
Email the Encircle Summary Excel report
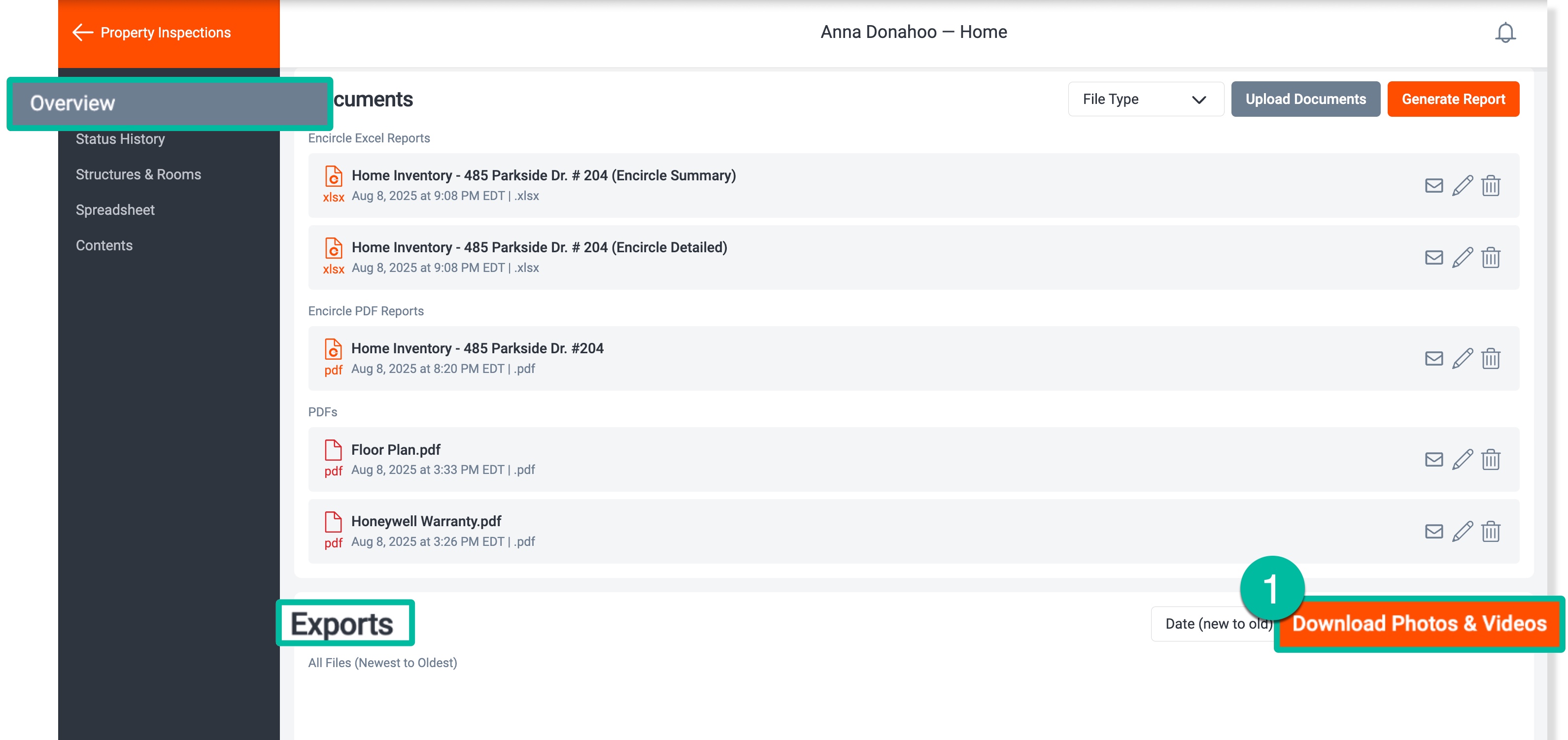(1433, 186)
